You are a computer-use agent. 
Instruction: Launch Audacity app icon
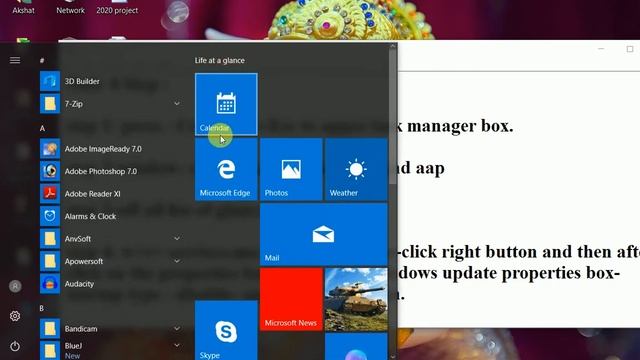tap(50, 283)
